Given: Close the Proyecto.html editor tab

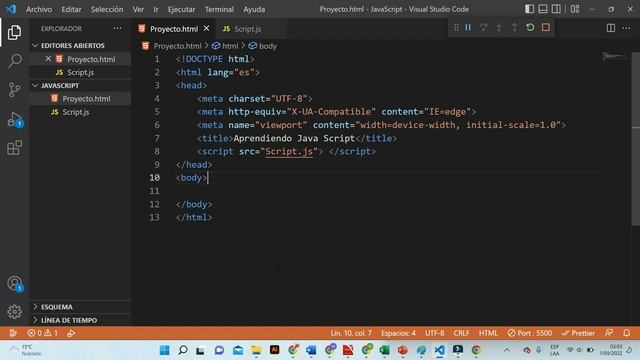Looking at the screenshot, I should tap(206, 29).
